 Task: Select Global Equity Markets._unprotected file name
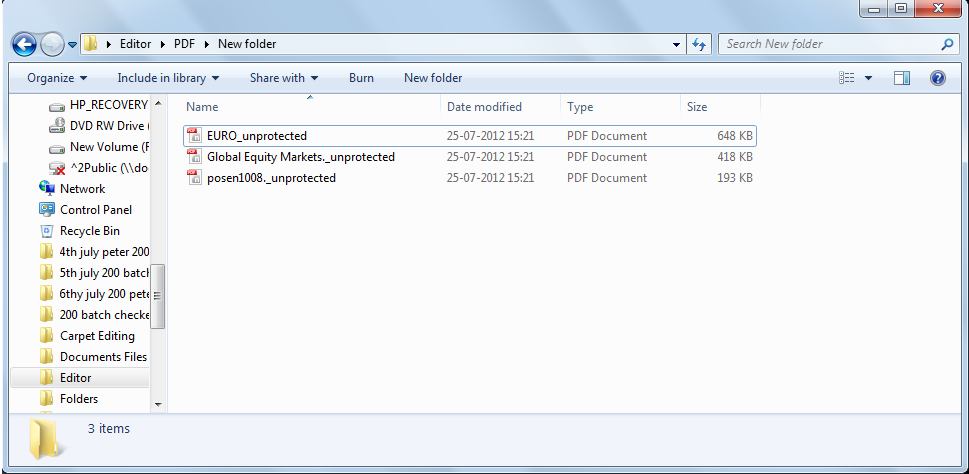click(x=301, y=157)
